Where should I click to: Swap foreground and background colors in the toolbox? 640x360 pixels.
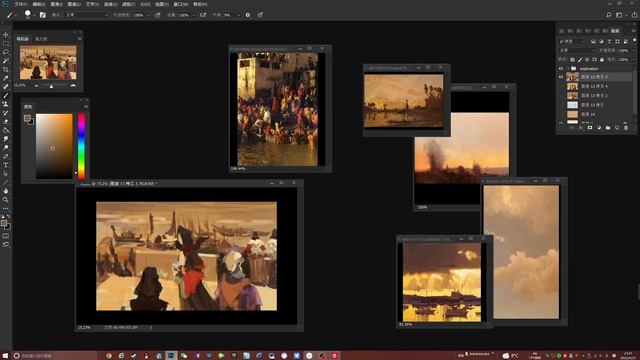coord(9,216)
